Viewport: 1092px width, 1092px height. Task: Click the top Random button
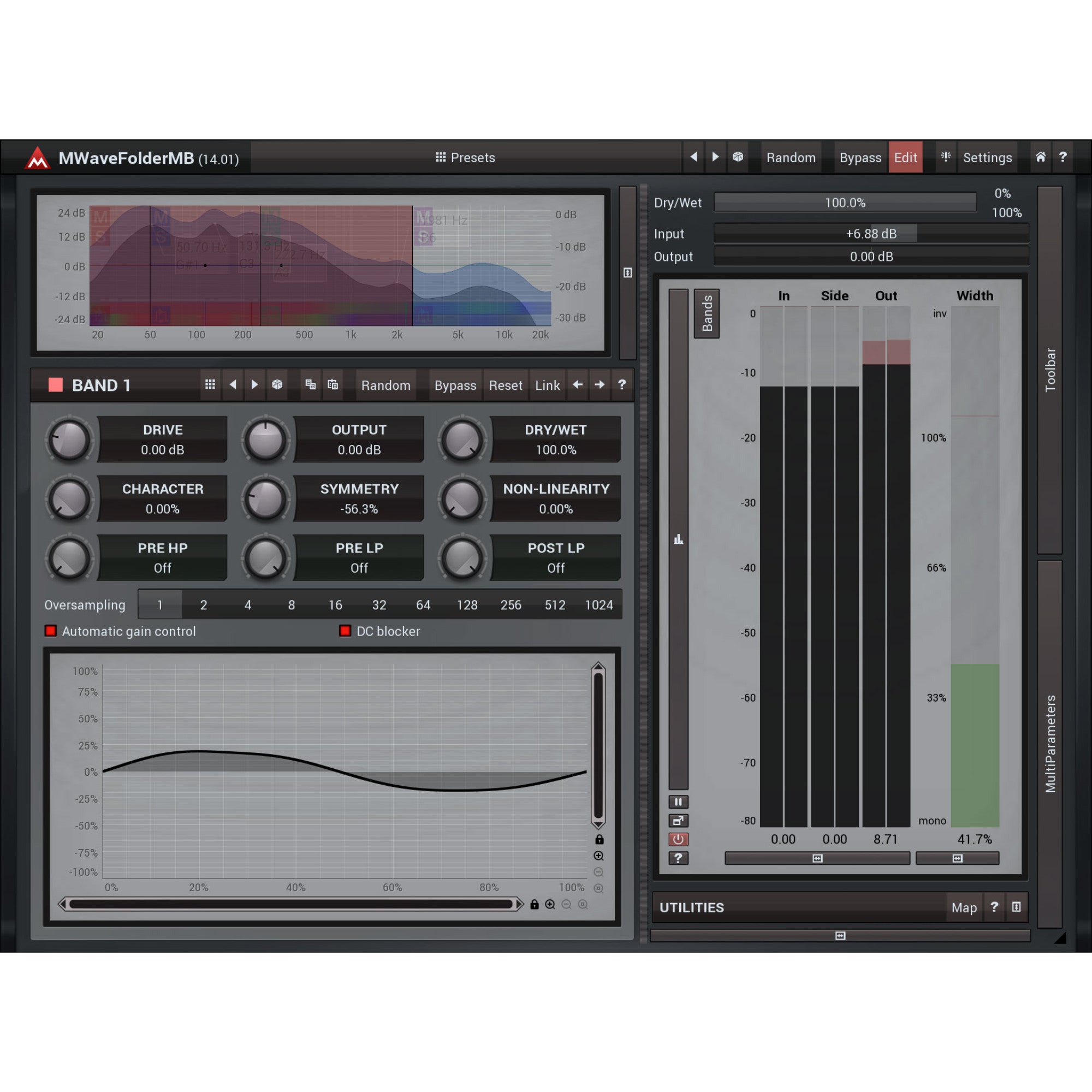click(x=791, y=158)
